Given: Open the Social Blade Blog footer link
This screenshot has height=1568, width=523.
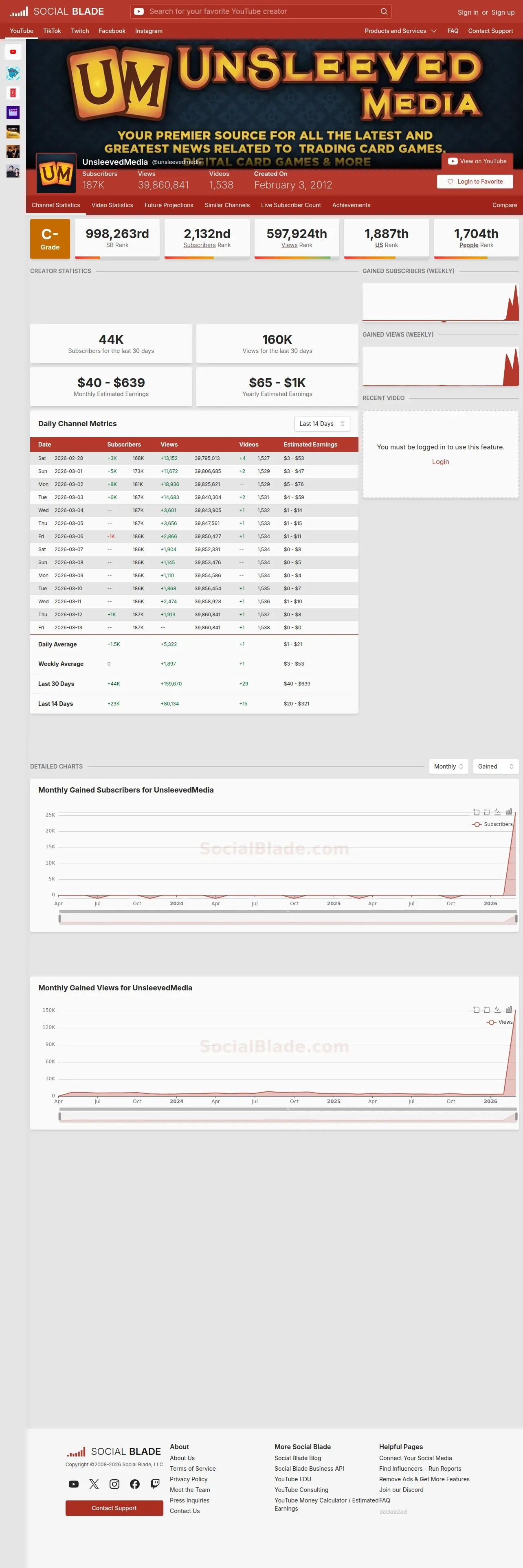Looking at the screenshot, I should point(298,1458).
